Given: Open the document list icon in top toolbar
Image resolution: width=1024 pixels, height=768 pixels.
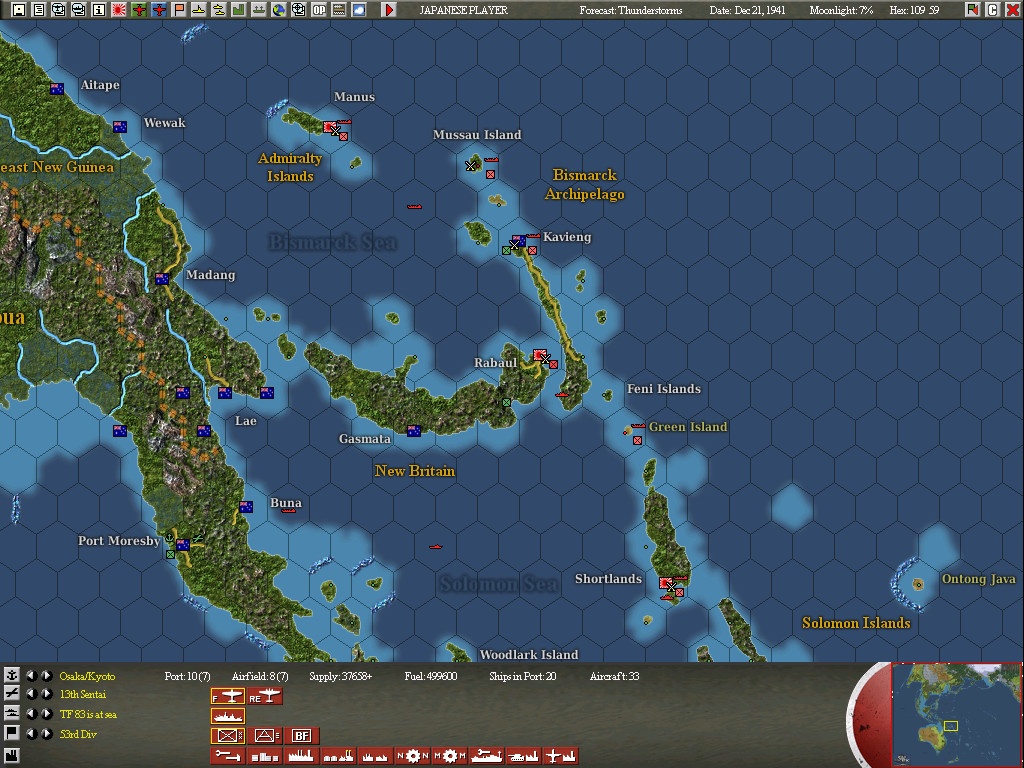Looking at the screenshot, I should coord(39,10).
